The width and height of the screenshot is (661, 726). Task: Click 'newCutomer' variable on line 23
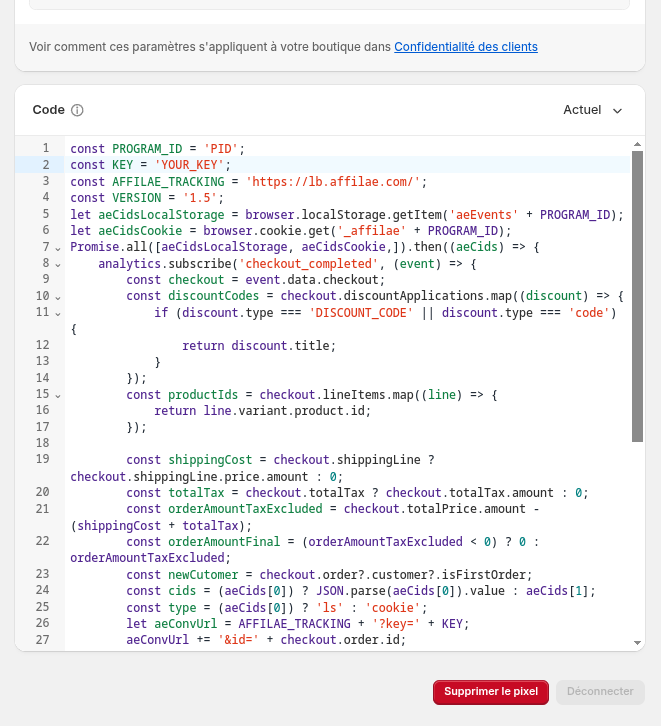(x=203, y=575)
